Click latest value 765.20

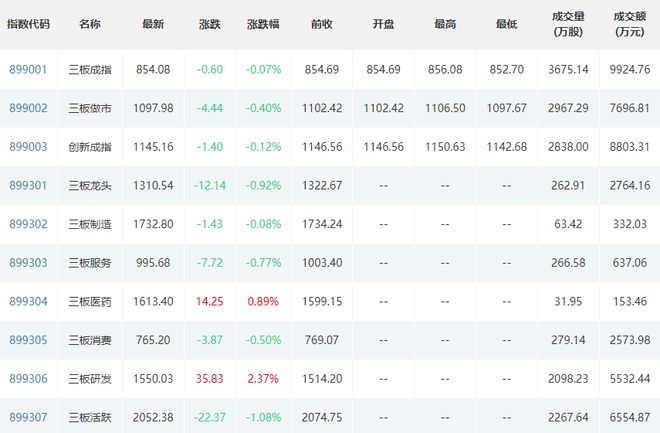pos(153,340)
